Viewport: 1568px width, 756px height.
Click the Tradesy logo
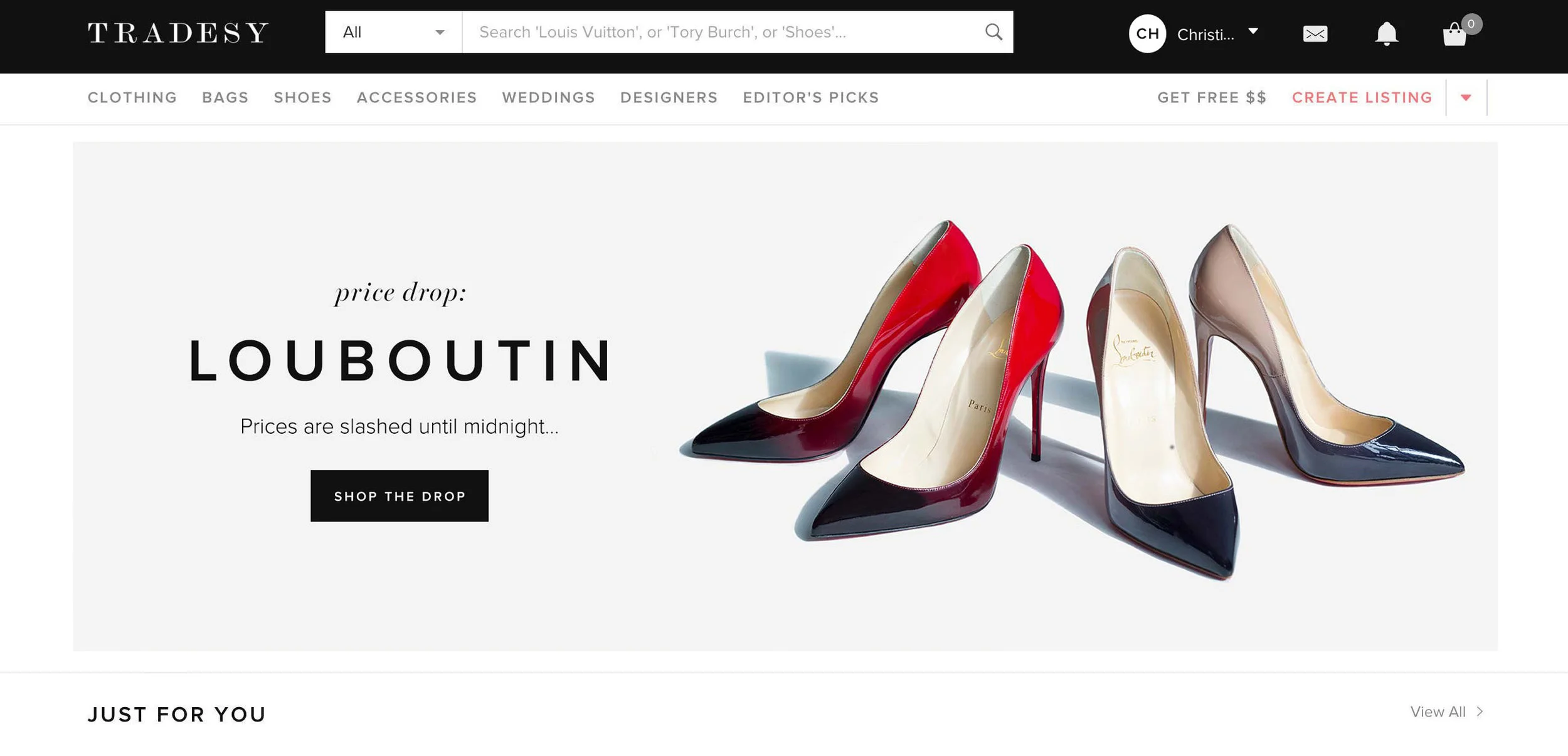[x=178, y=33]
